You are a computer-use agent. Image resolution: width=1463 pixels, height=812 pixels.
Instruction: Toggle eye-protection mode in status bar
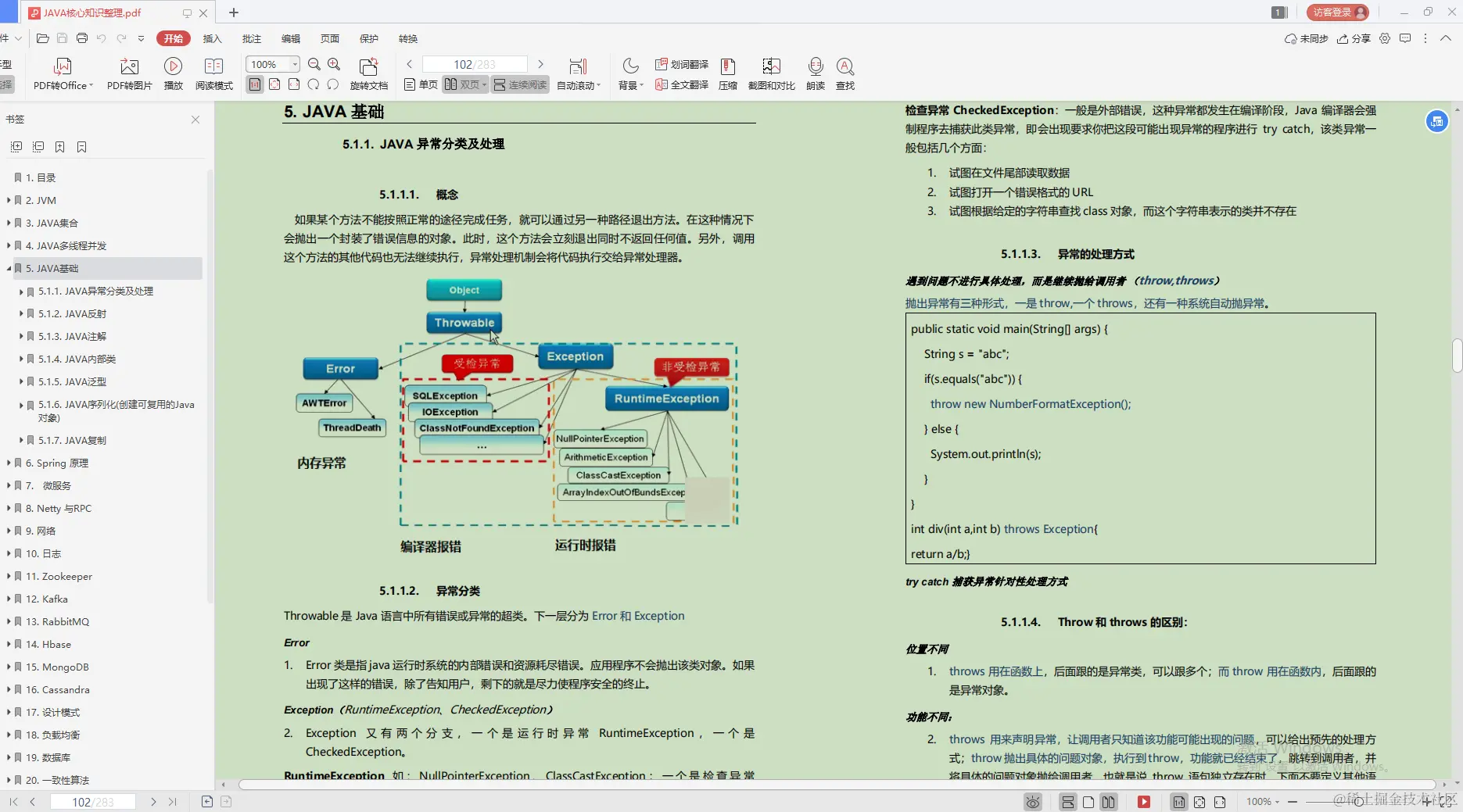pyautogui.click(x=1032, y=801)
